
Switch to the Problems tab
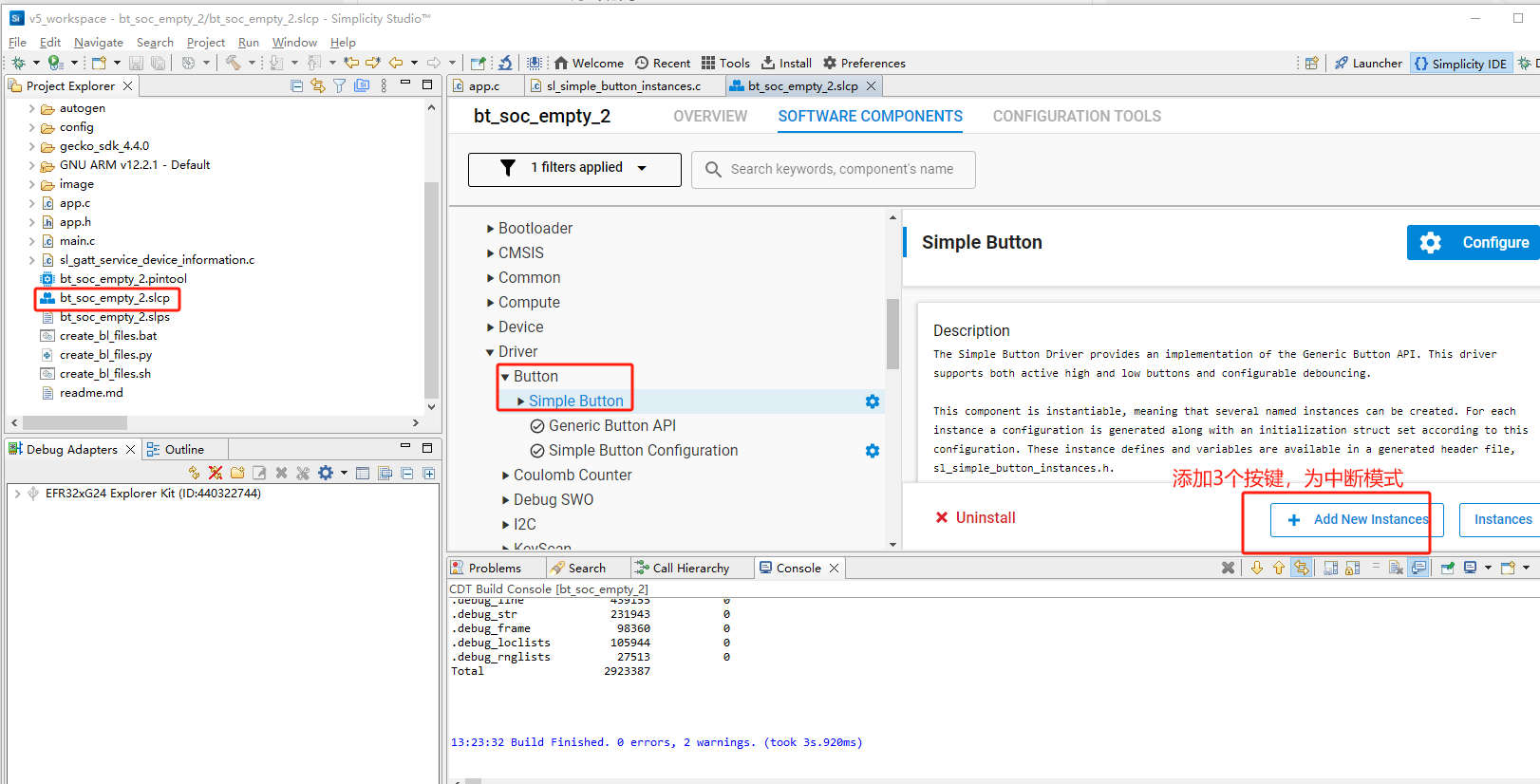[495, 568]
